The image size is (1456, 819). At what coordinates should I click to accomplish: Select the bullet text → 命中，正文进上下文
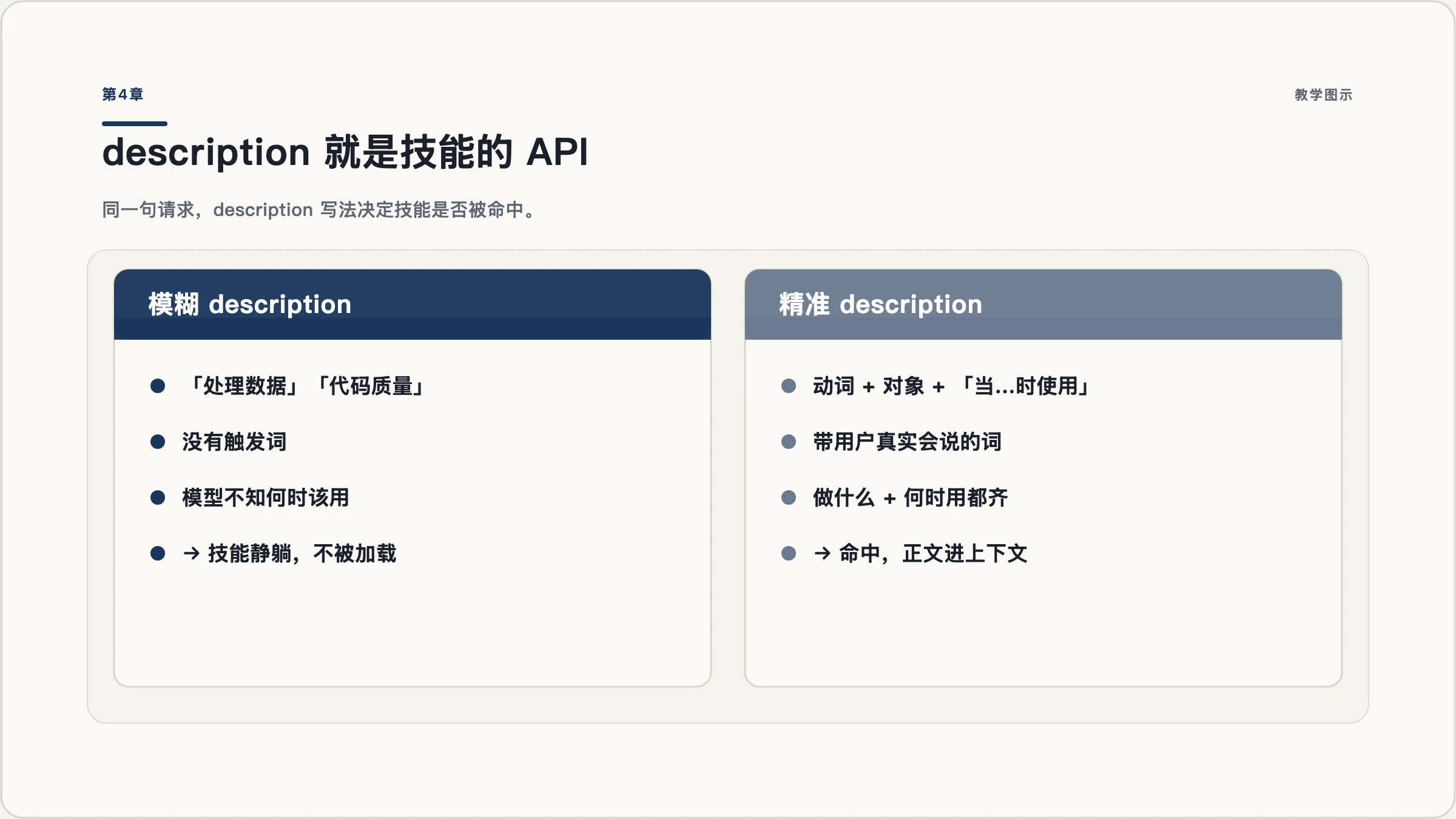(920, 553)
